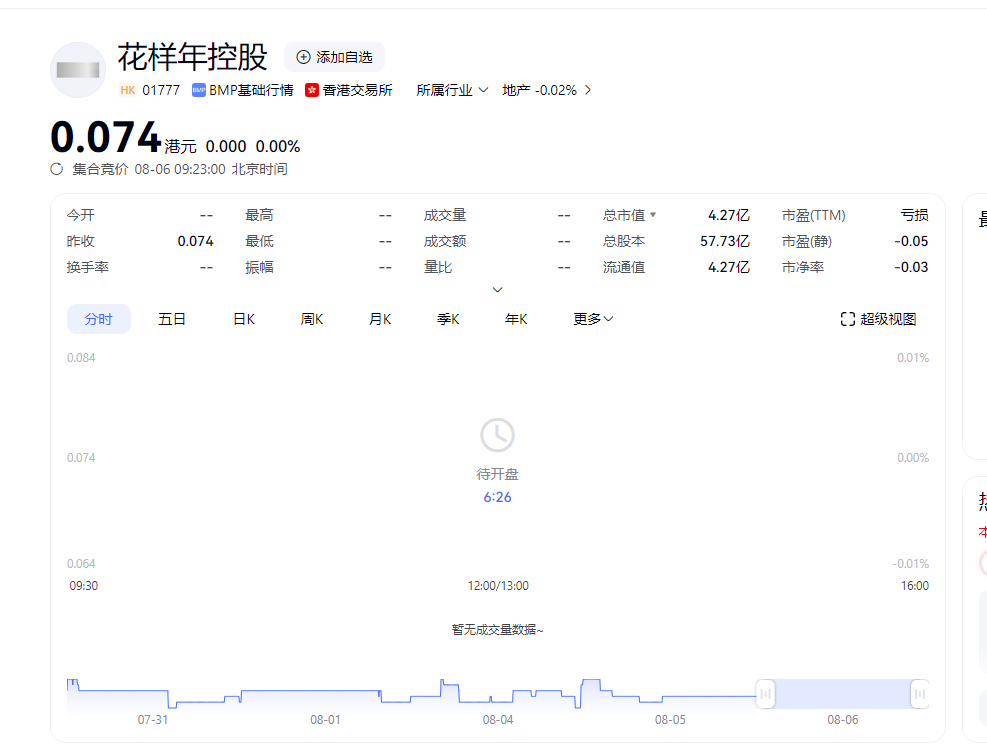Switch to the 分时 tab
The height and width of the screenshot is (752, 987).
point(99,319)
